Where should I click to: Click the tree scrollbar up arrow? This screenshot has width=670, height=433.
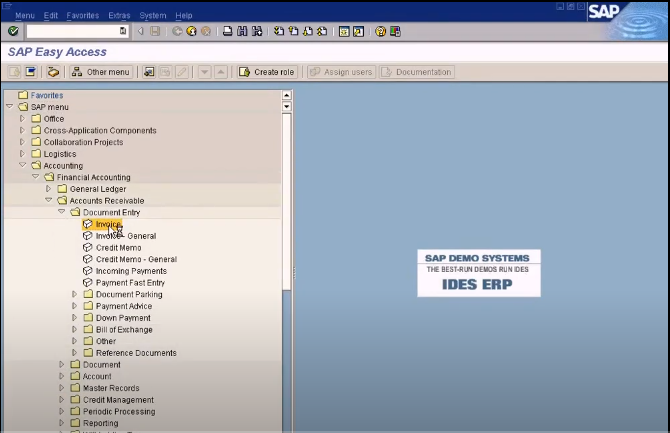(x=287, y=95)
